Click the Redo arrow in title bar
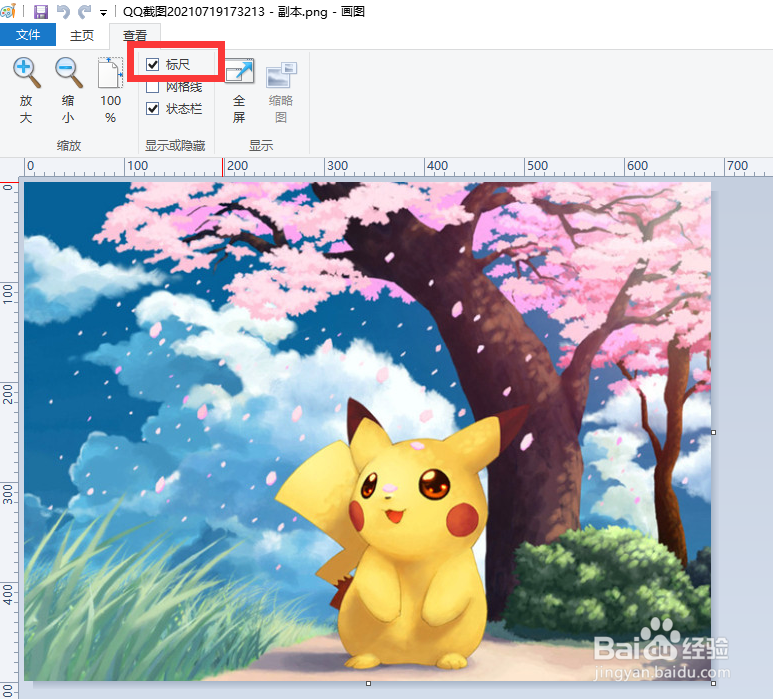 coord(85,11)
